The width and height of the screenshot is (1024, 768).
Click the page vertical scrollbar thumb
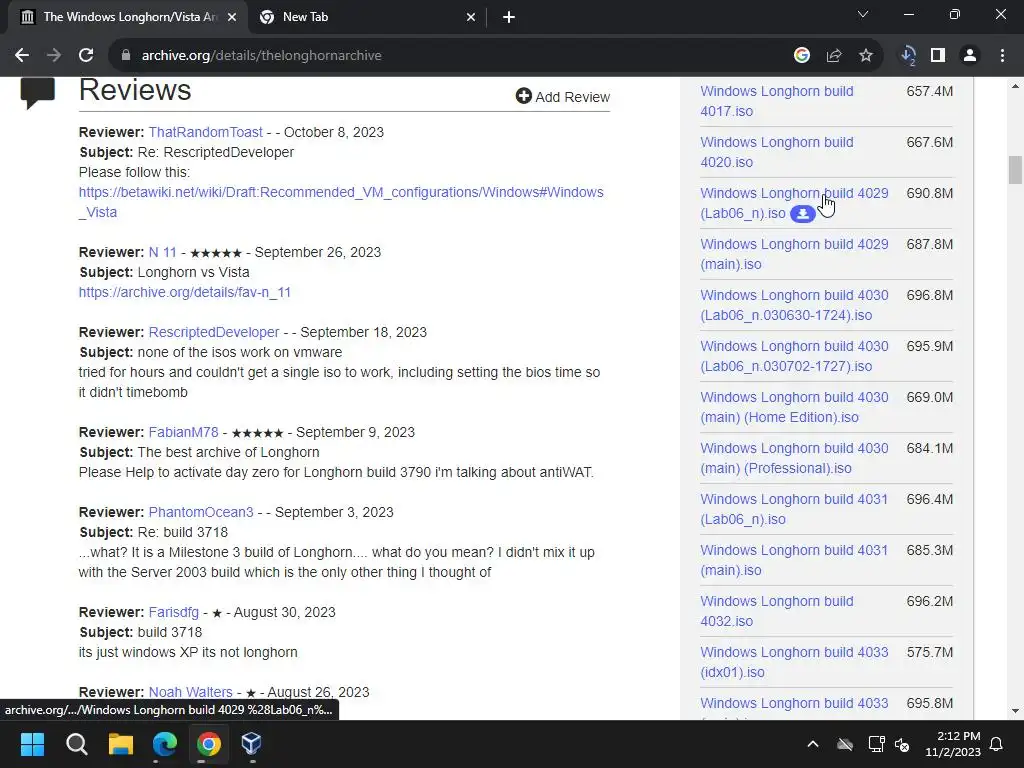click(x=1015, y=170)
